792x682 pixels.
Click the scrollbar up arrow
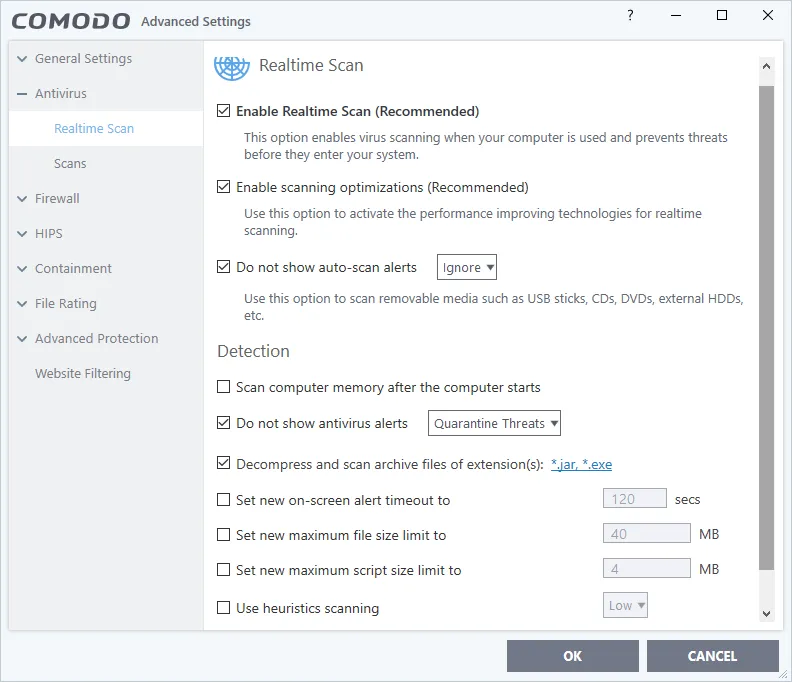point(767,67)
